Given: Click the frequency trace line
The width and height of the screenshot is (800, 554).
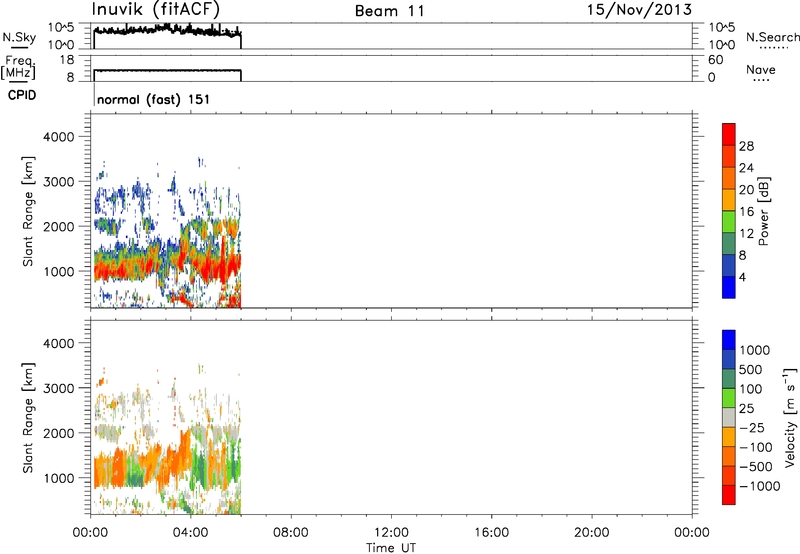Looking at the screenshot, I should (x=167, y=70).
